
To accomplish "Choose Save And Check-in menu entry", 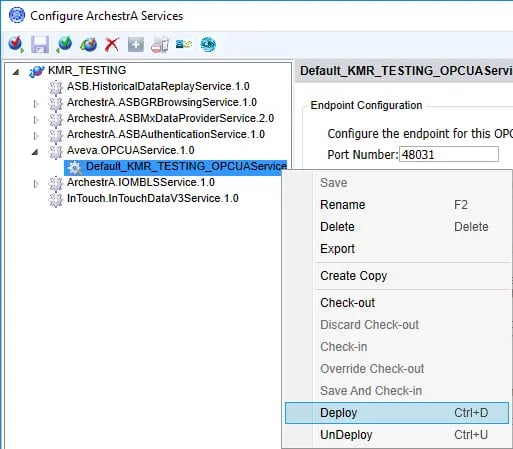I will (397, 391).
